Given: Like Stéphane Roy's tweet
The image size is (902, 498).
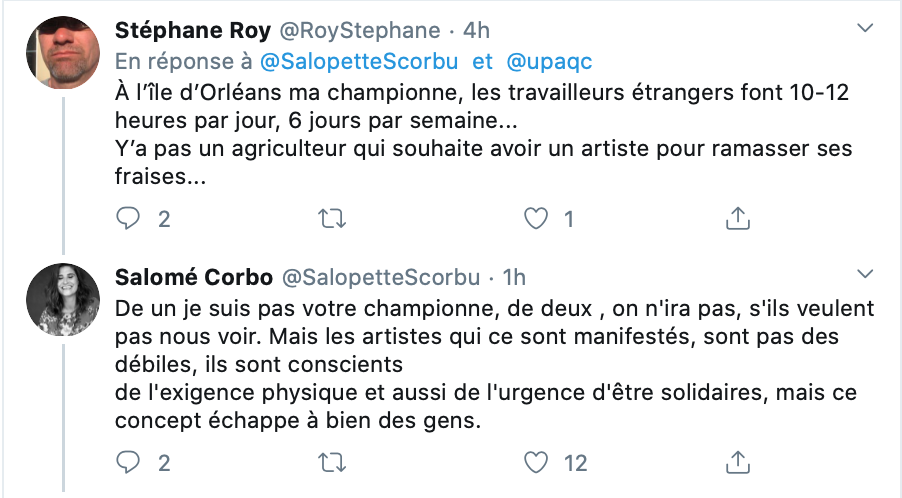Looking at the screenshot, I should pos(536,219).
